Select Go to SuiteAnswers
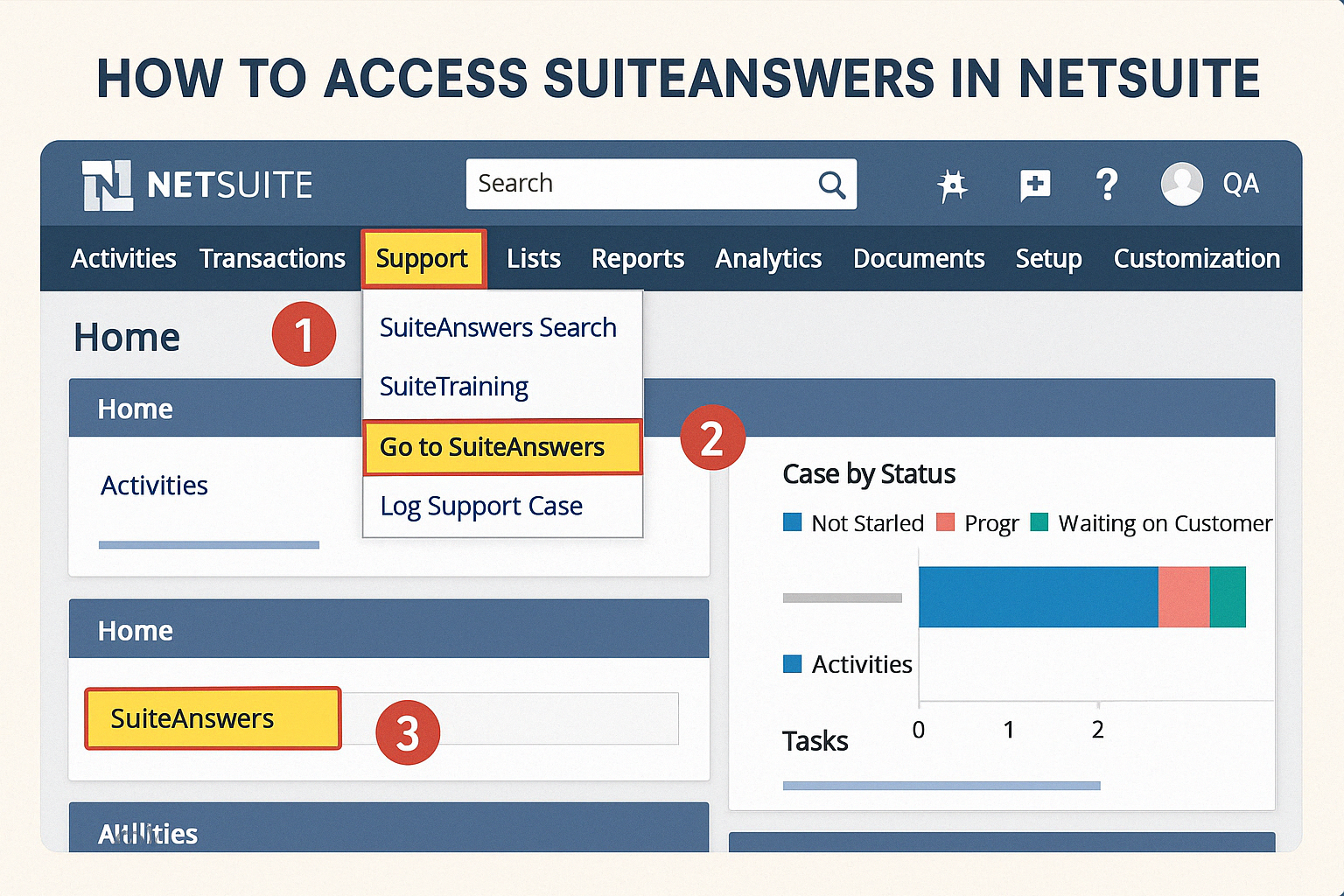1344x896 pixels. pyautogui.click(x=502, y=447)
